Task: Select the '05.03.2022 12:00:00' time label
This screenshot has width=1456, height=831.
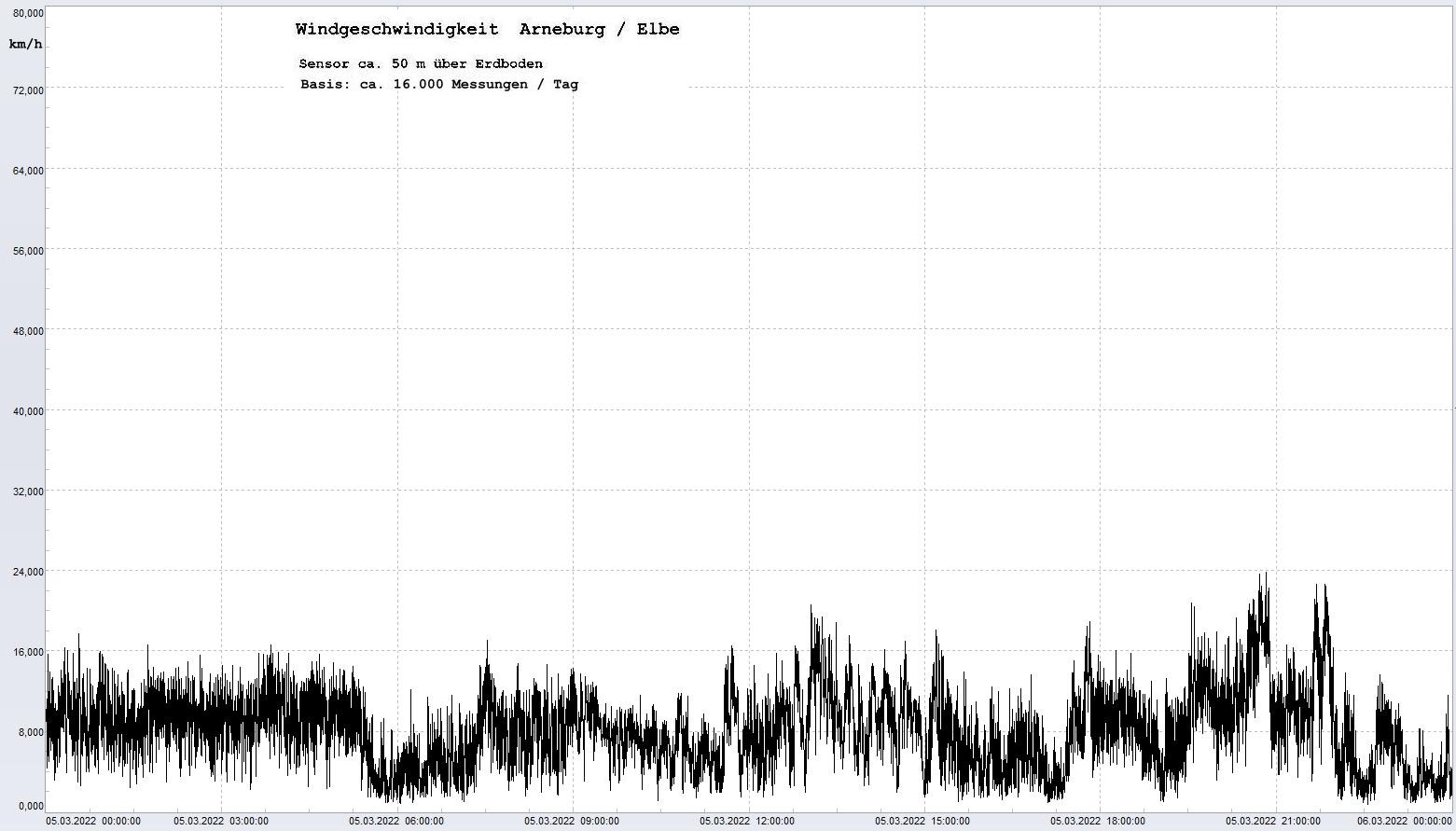Action: point(747,822)
